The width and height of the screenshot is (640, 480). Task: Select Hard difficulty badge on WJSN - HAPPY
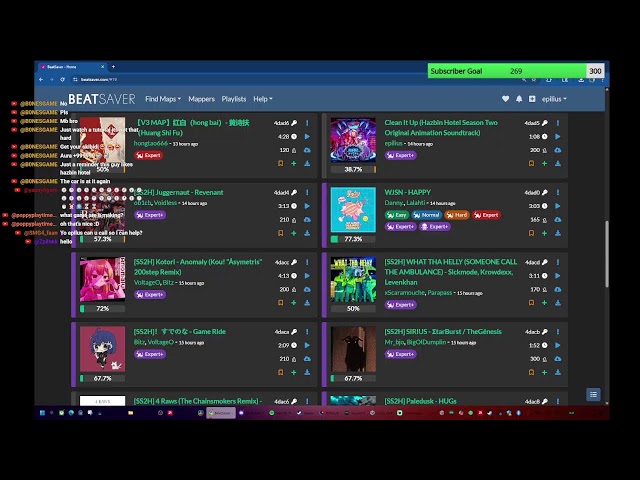pos(457,215)
